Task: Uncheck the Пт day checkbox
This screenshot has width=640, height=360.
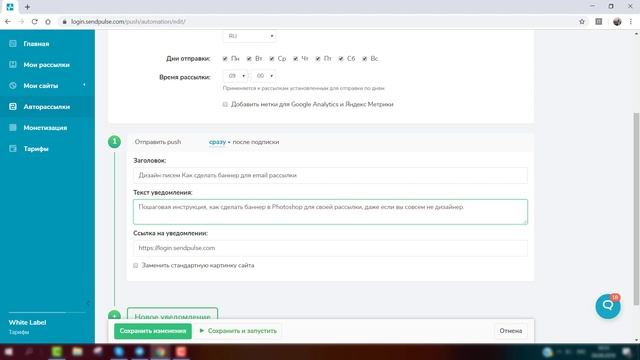Action: click(x=318, y=59)
